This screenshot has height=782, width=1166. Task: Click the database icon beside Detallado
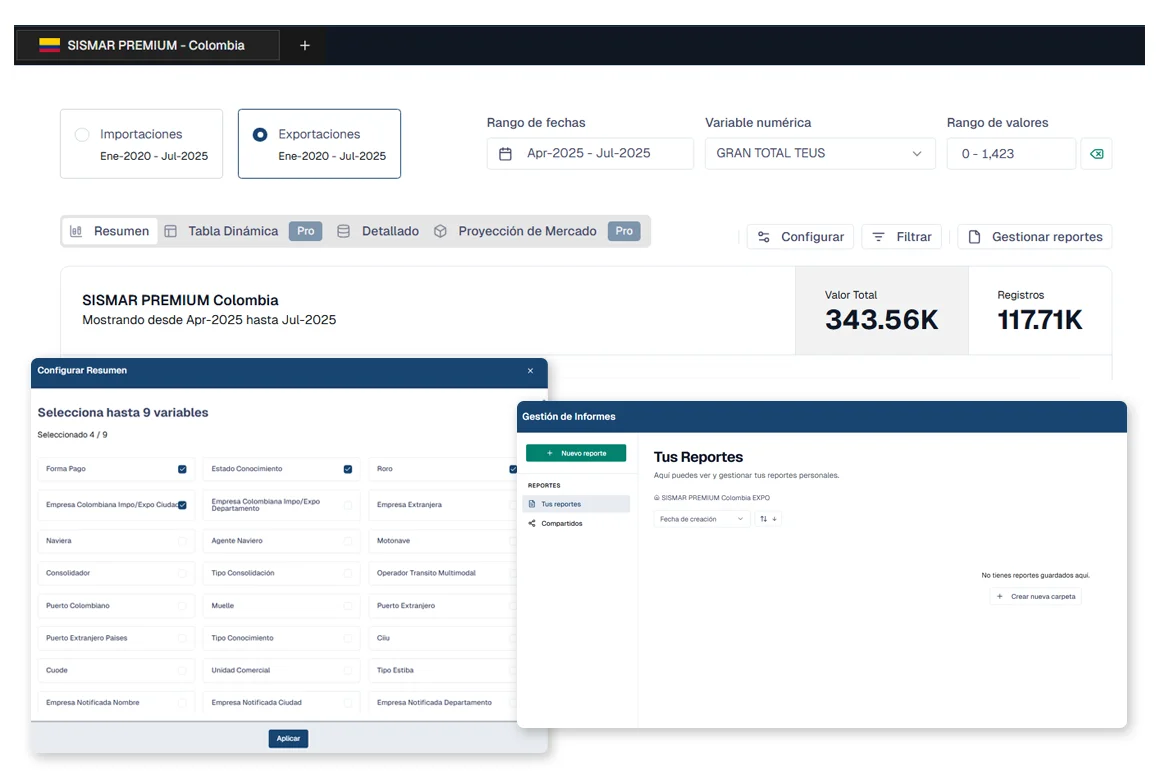(x=344, y=231)
